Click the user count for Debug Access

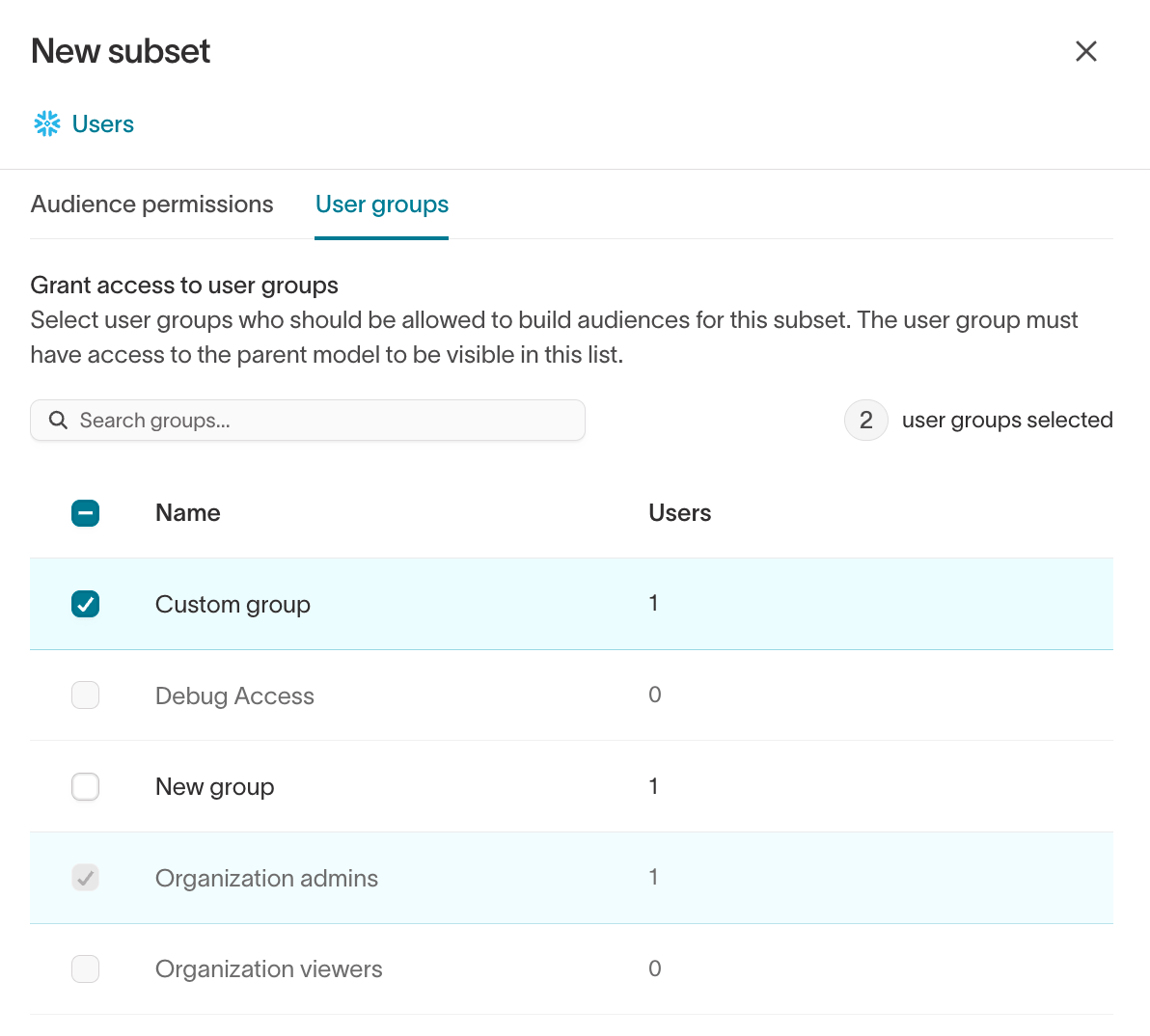pos(655,695)
